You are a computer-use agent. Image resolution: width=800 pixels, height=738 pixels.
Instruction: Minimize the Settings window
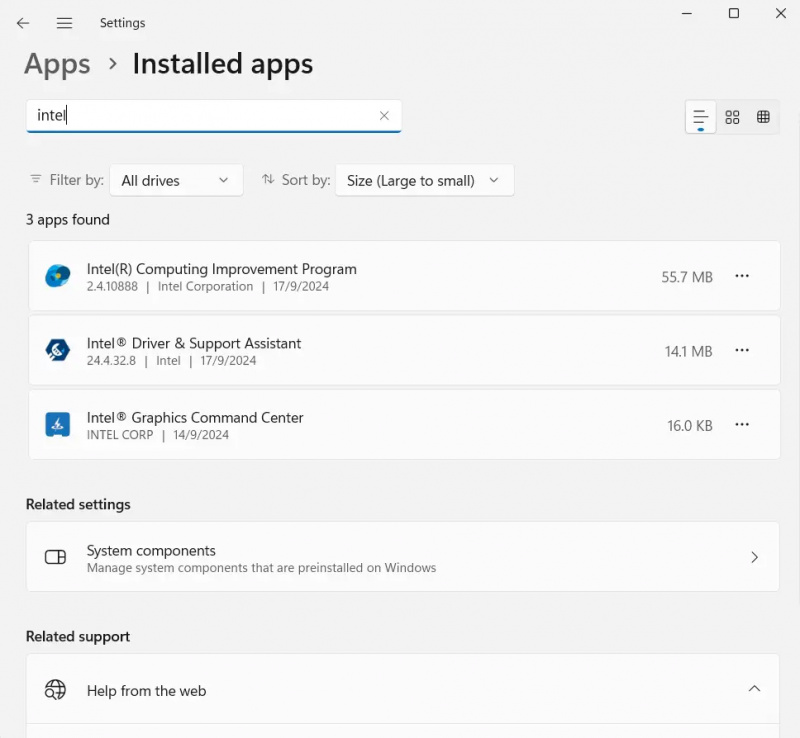point(687,13)
